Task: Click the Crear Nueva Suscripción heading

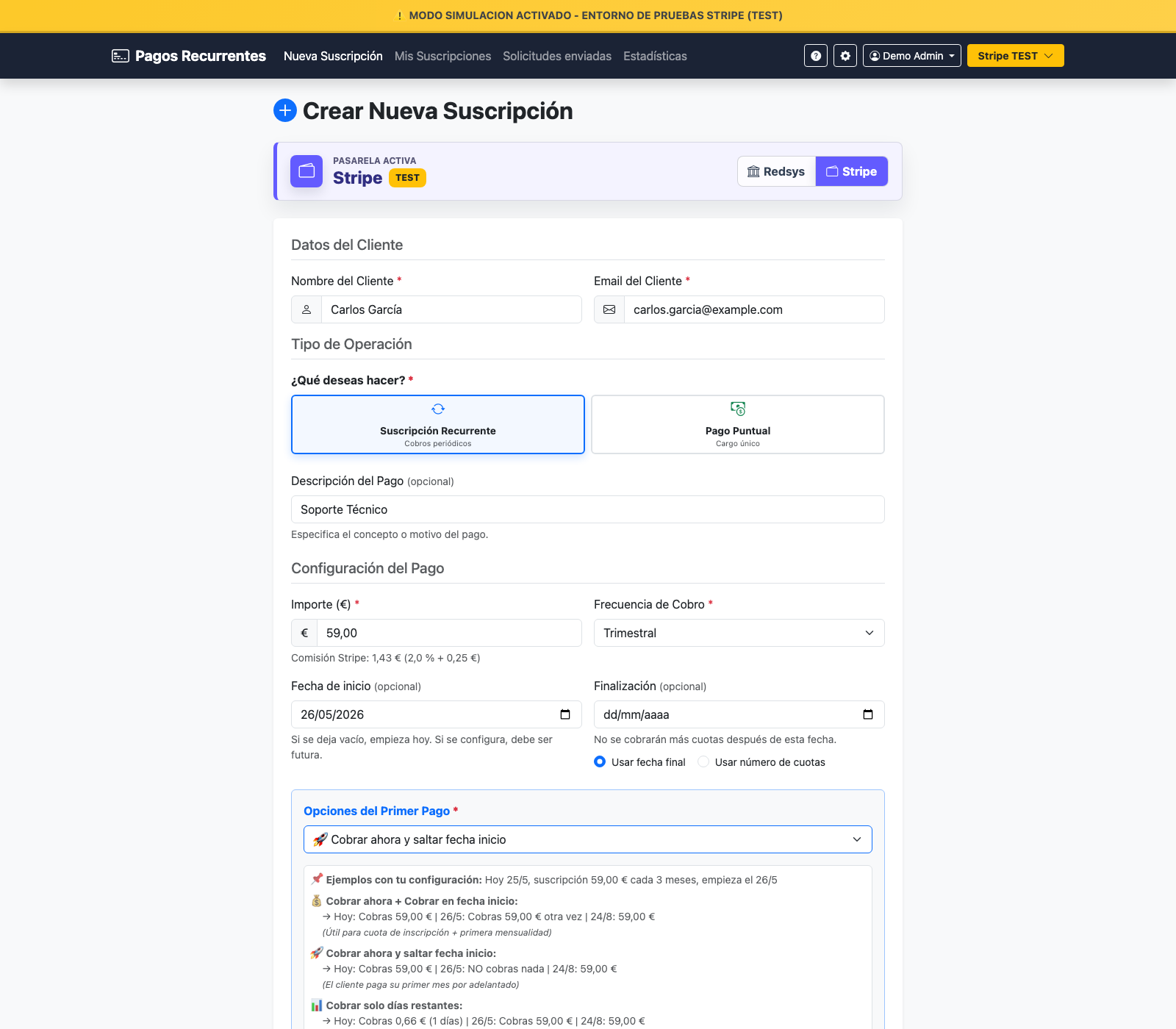Action: [438, 111]
